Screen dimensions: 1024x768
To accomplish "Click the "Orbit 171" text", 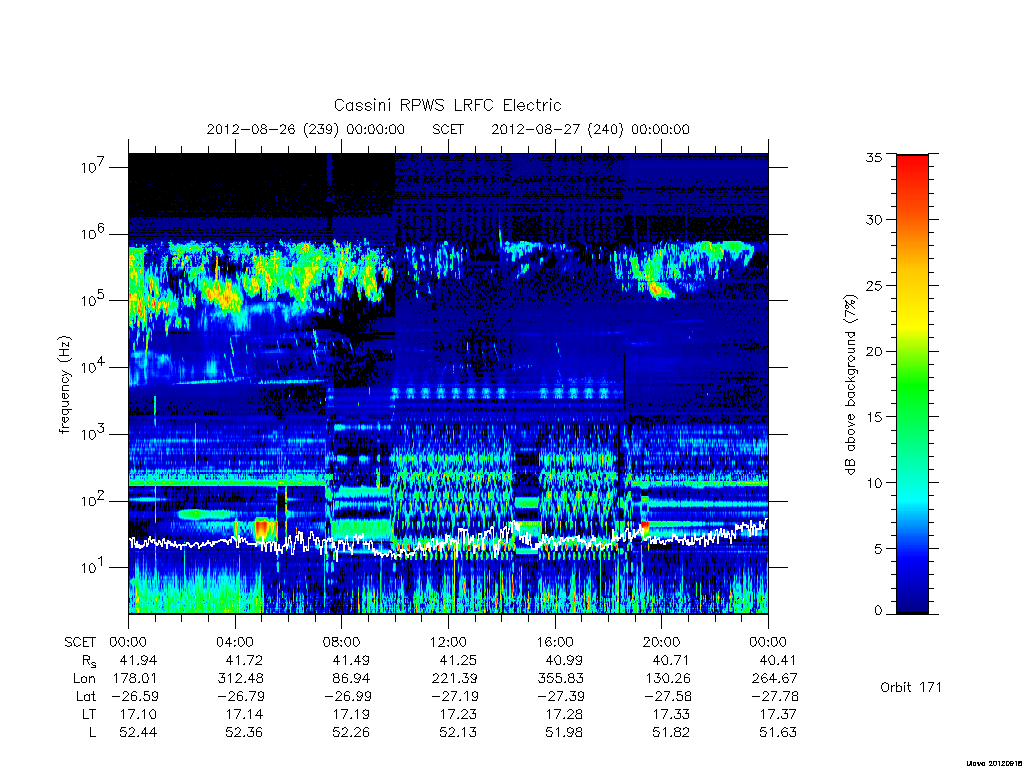I will [911, 687].
